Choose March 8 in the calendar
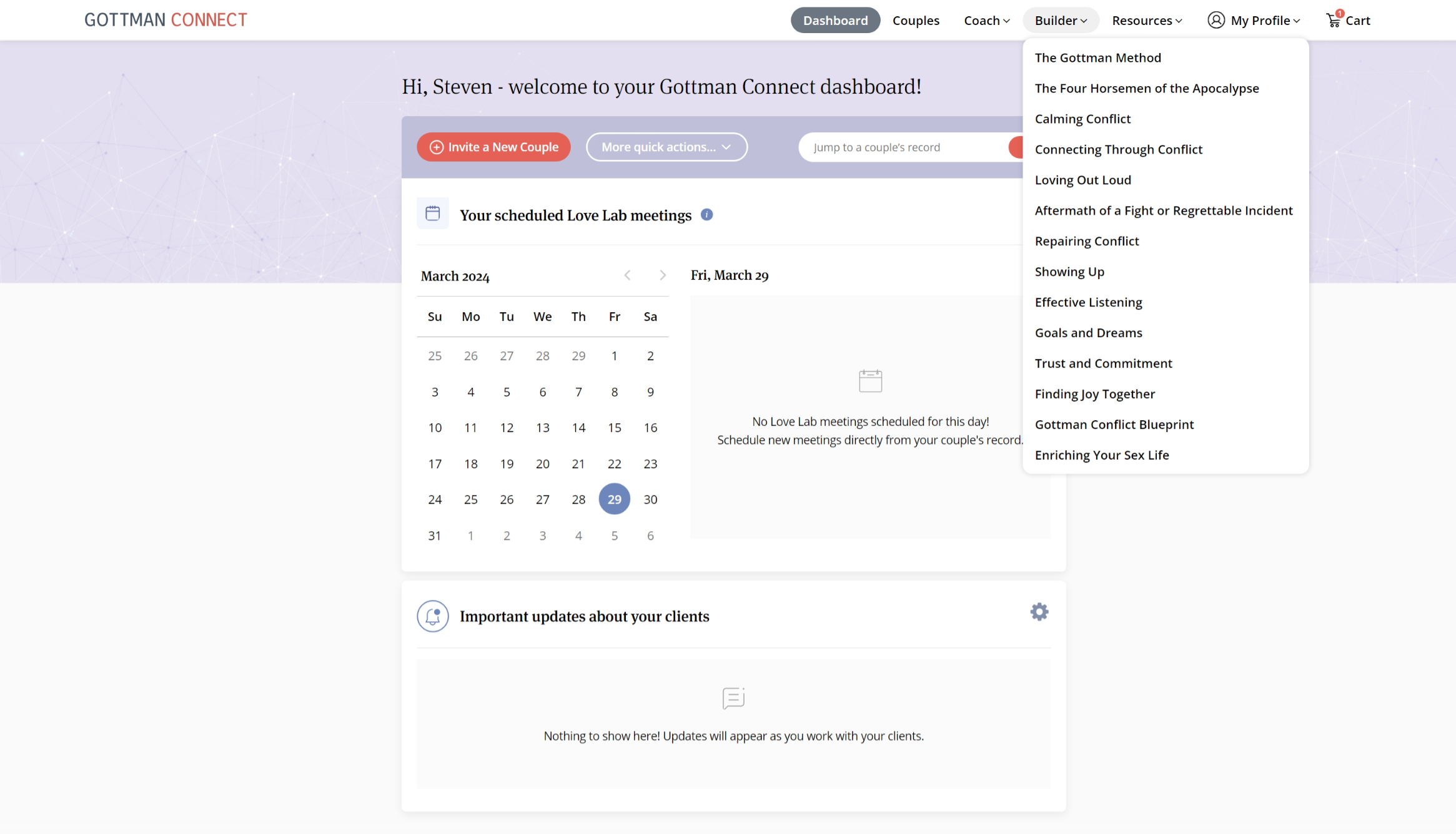Image resolution: width=1456 pixels, height=834 pixels. 614,392
